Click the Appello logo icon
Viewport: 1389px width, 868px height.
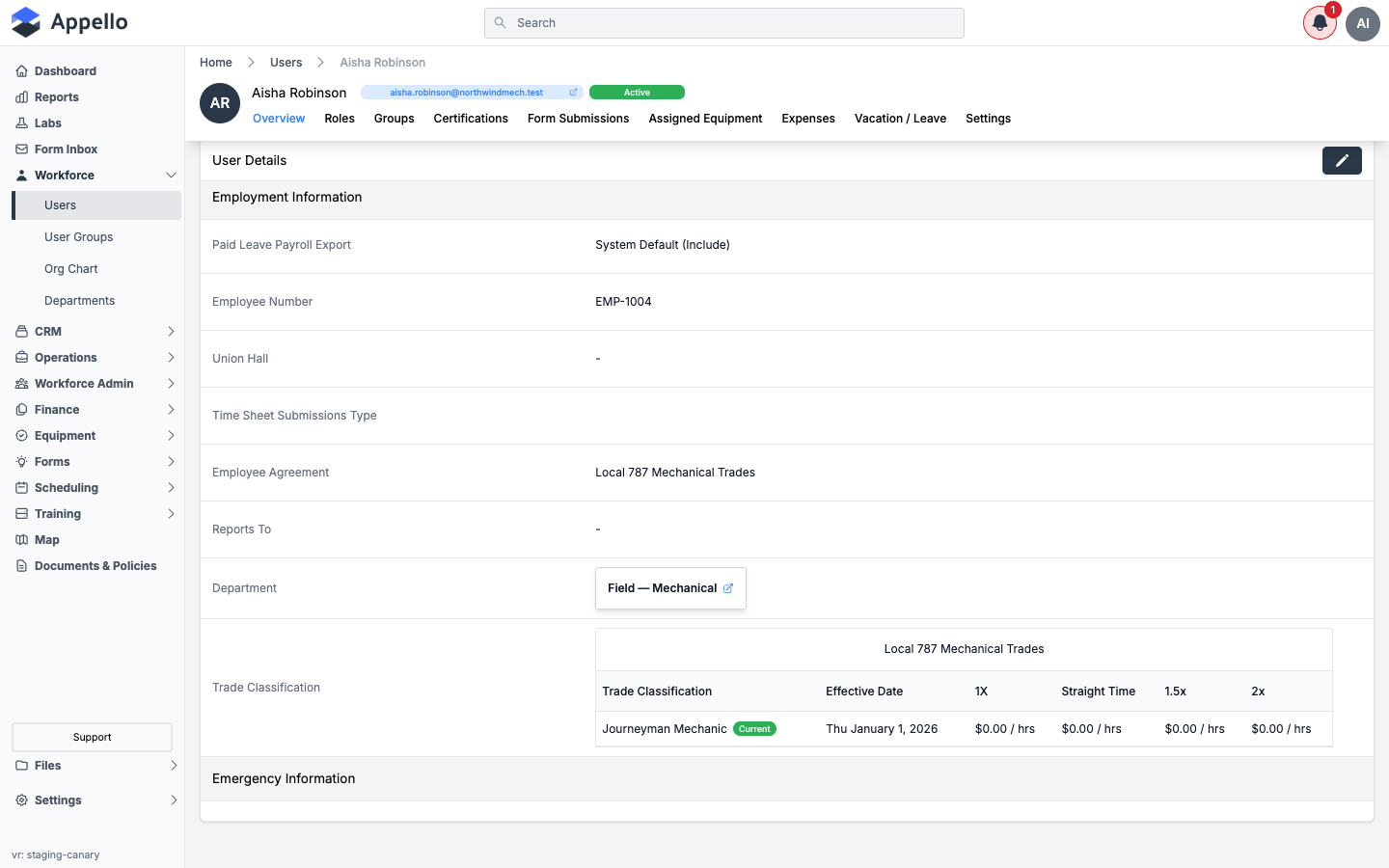[26, 22]
